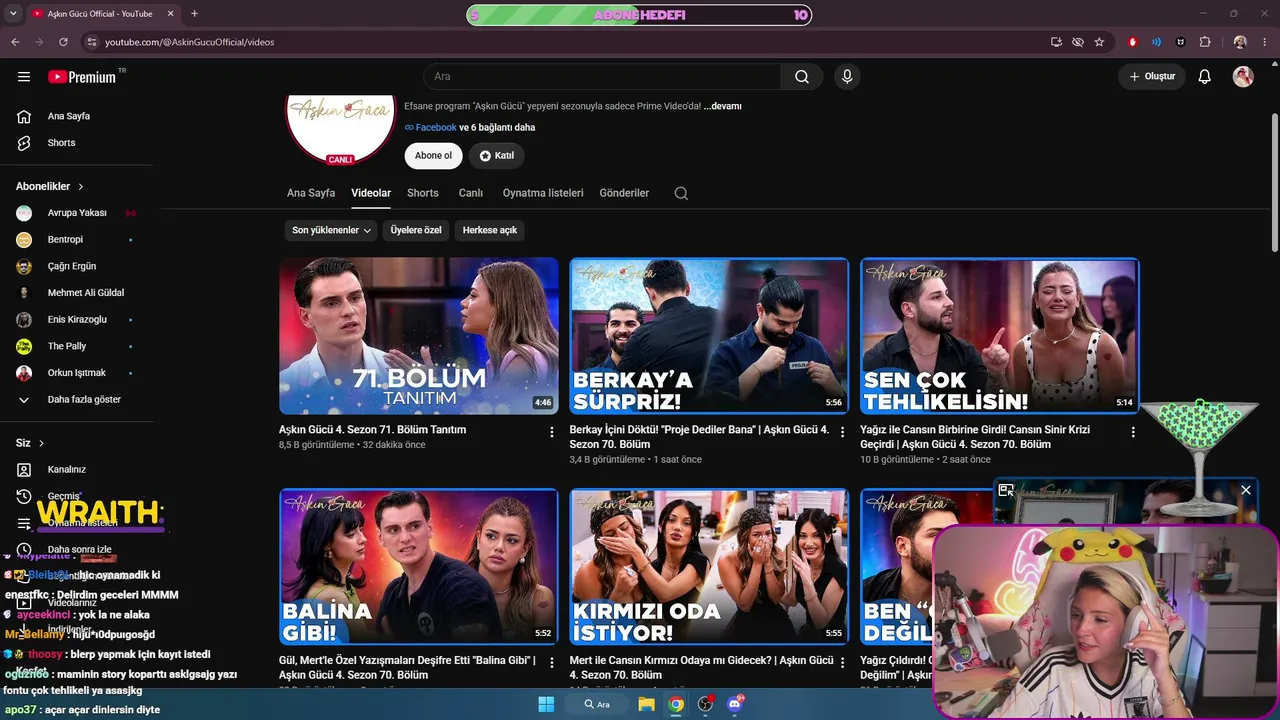This screenshot has height=720, width=1280.
Task: Open the Orkun Işıtmak subscription channel
Action: pyautogui.click(x=77, y=373)
